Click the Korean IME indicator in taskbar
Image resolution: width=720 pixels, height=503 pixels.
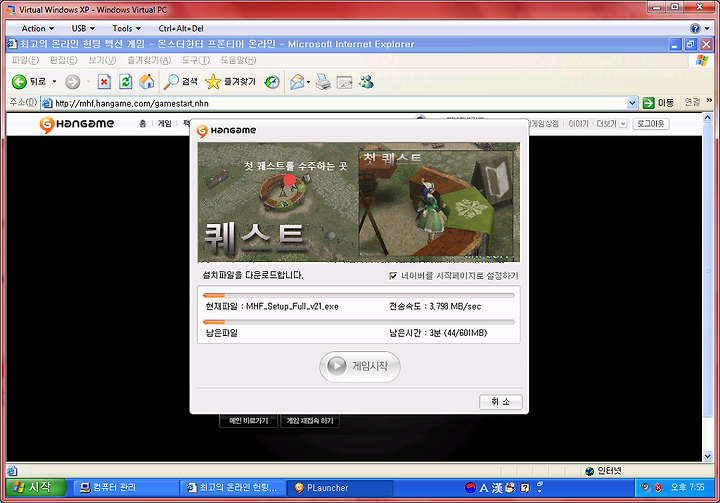click(470, 487)
